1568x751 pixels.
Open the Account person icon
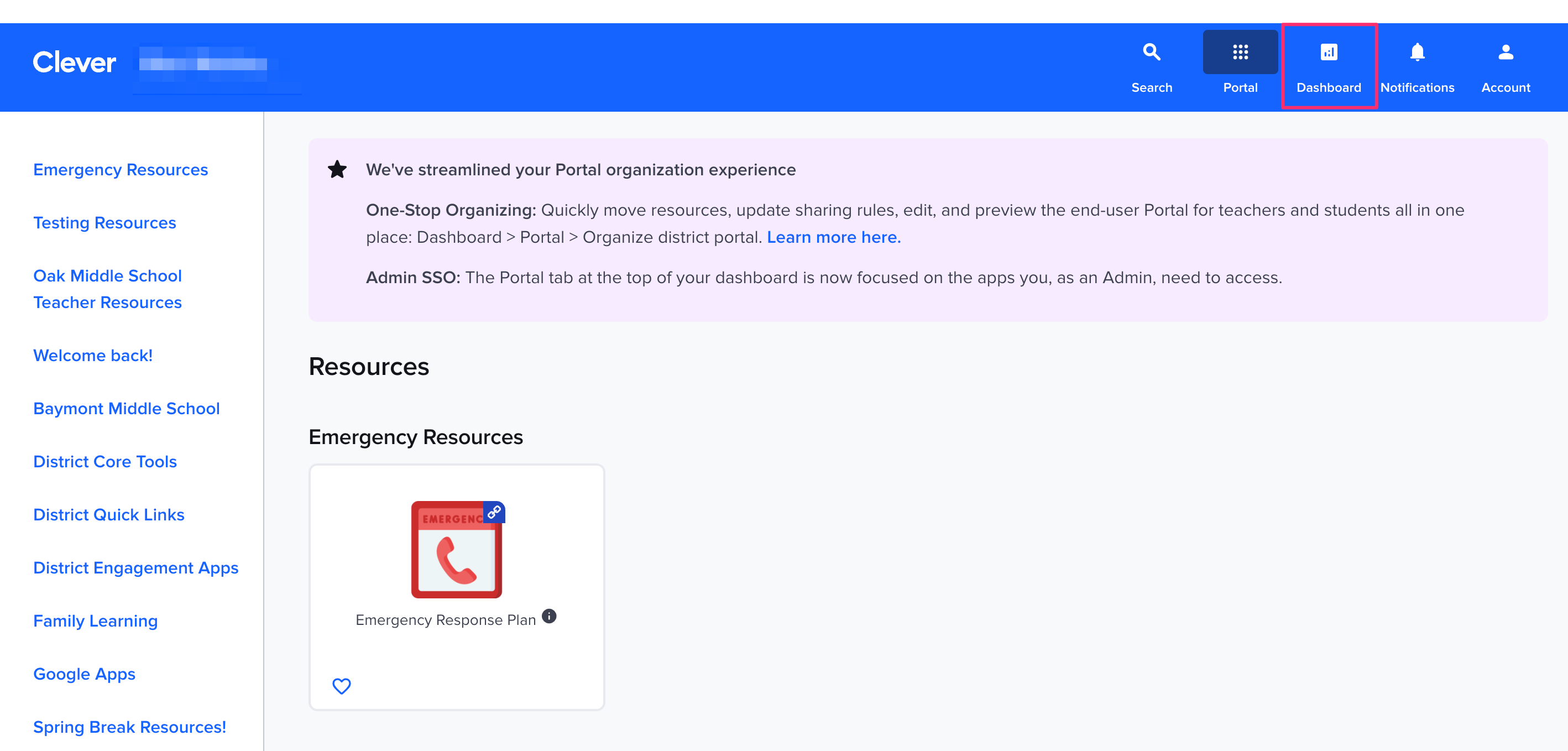pos(1505,53)
